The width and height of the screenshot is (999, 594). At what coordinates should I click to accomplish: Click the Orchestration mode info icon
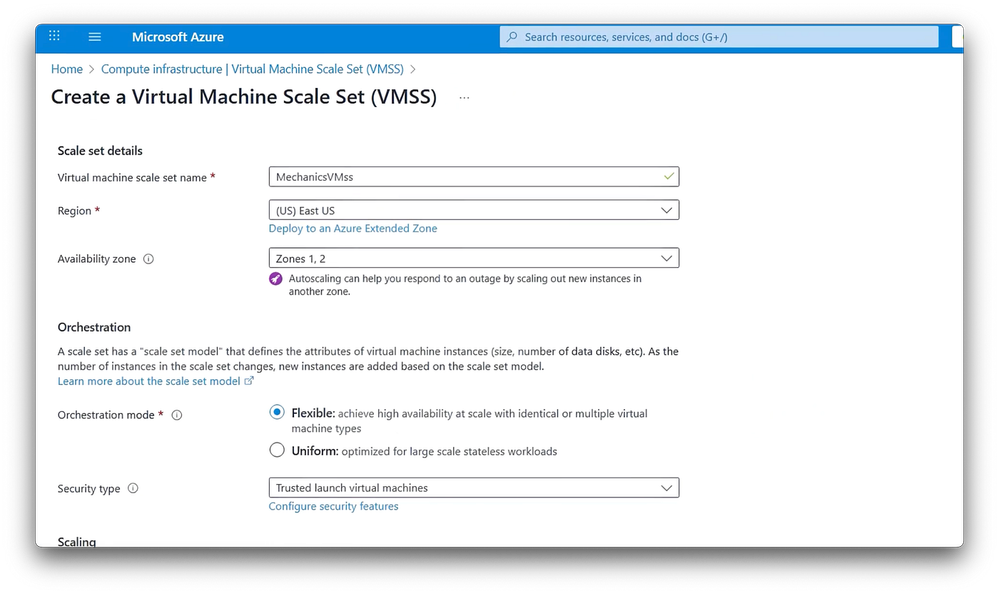click(177, 415)
